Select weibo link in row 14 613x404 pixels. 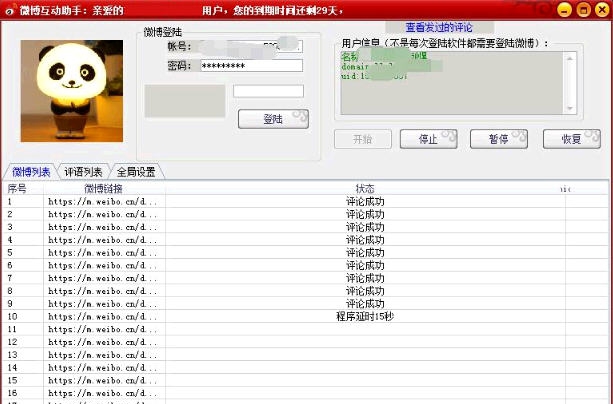pyautogui.click(x=103, y=368)
